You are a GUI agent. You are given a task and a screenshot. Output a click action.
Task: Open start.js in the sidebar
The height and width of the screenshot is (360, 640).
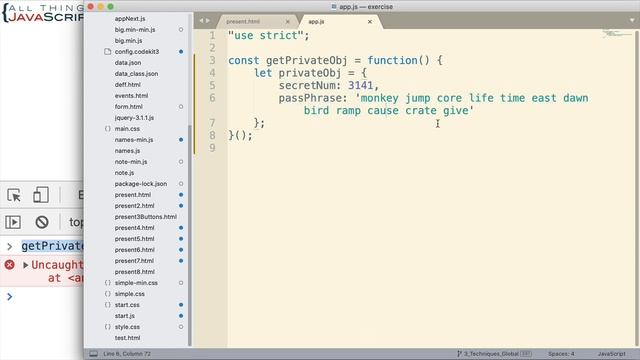[124, 316]
